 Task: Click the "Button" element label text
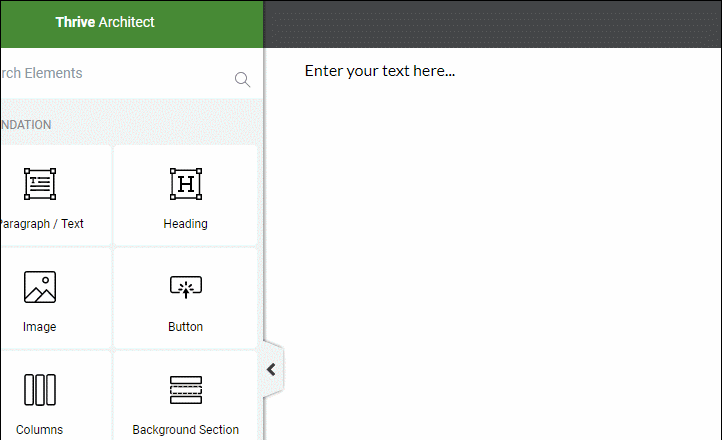(x=185, y=327)
